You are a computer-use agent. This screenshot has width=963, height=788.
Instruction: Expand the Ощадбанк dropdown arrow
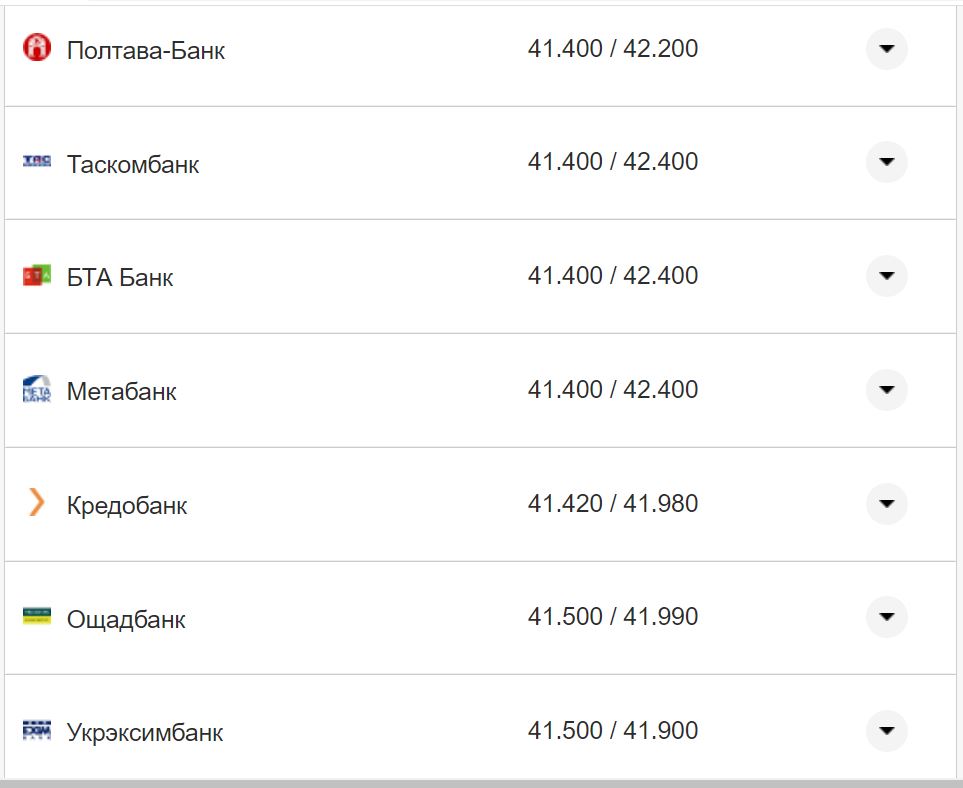[886, 617]
